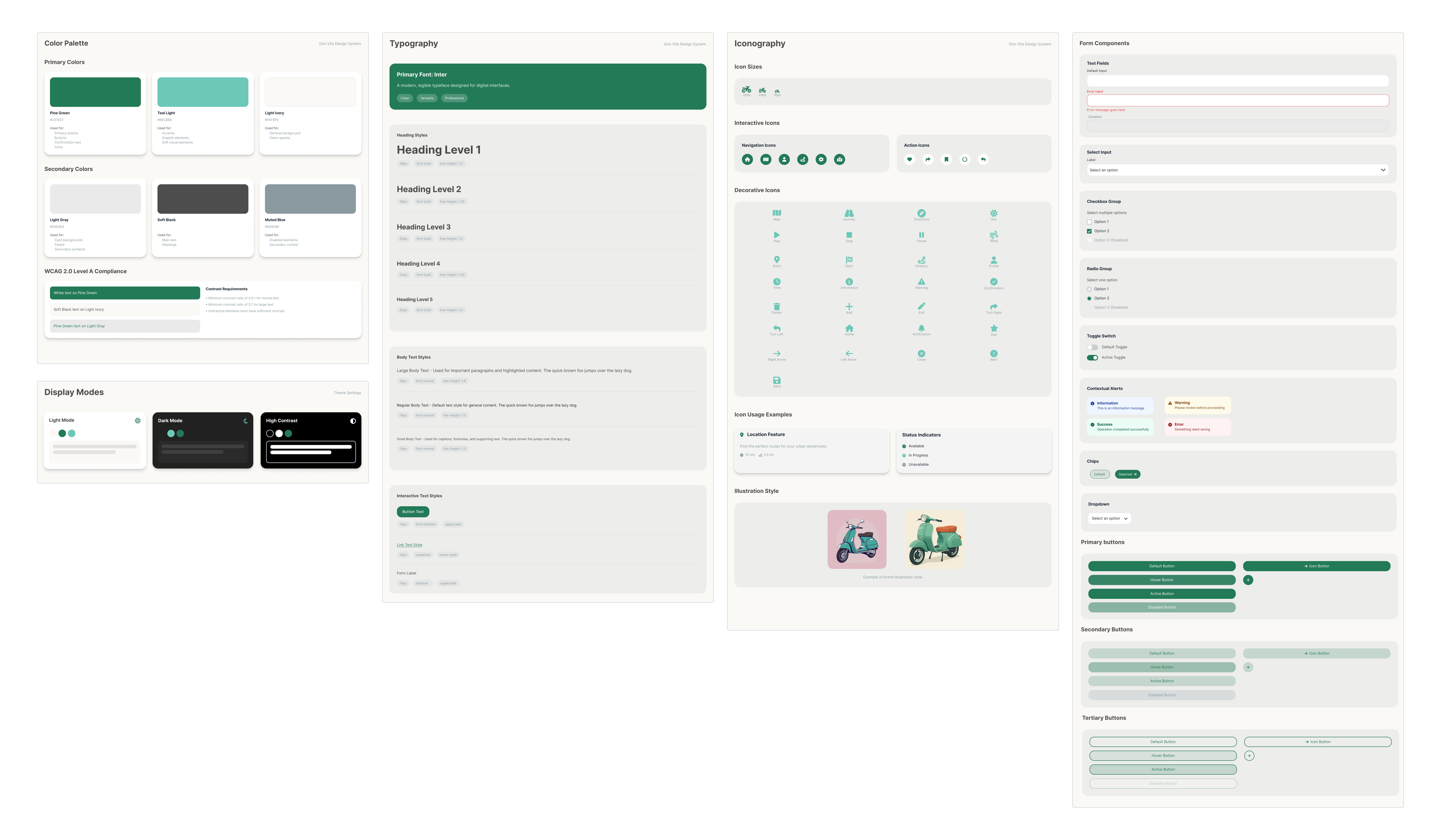The width and height of the screenshot is (1441, 840).
Task: Click the half-circle contrast icon on High Contrast card
Action: pos(353,421)
